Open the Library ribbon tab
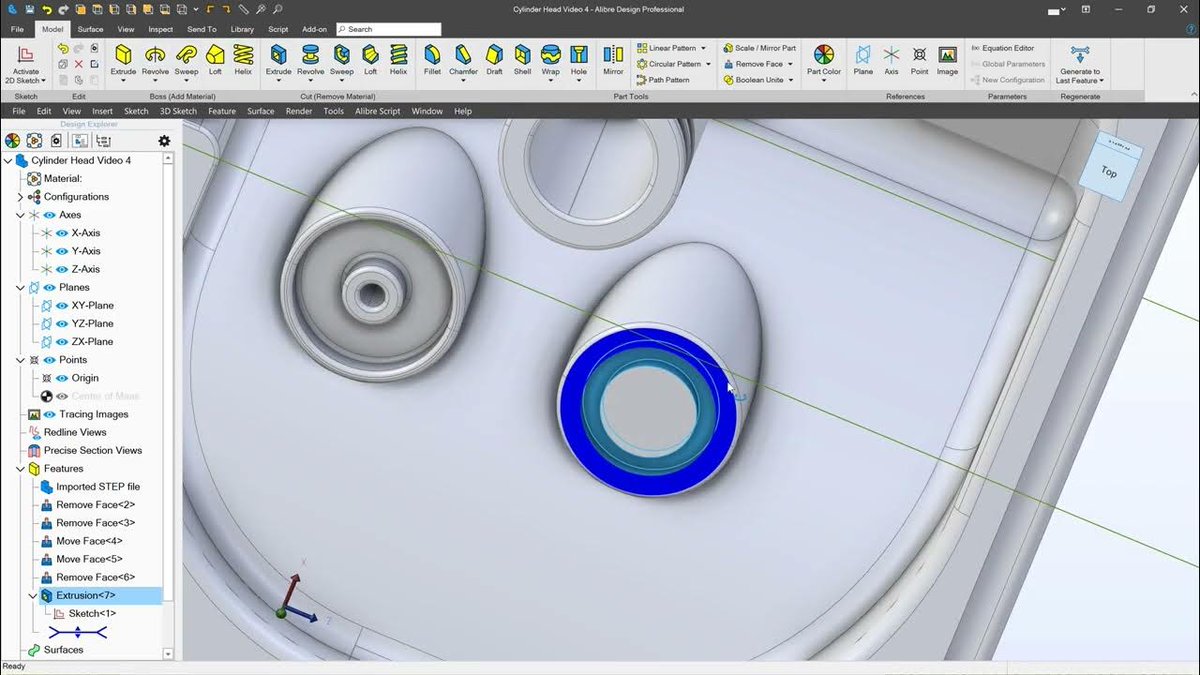The width and height of the screenshot is (1200, 675). click(x=242, y=29)
